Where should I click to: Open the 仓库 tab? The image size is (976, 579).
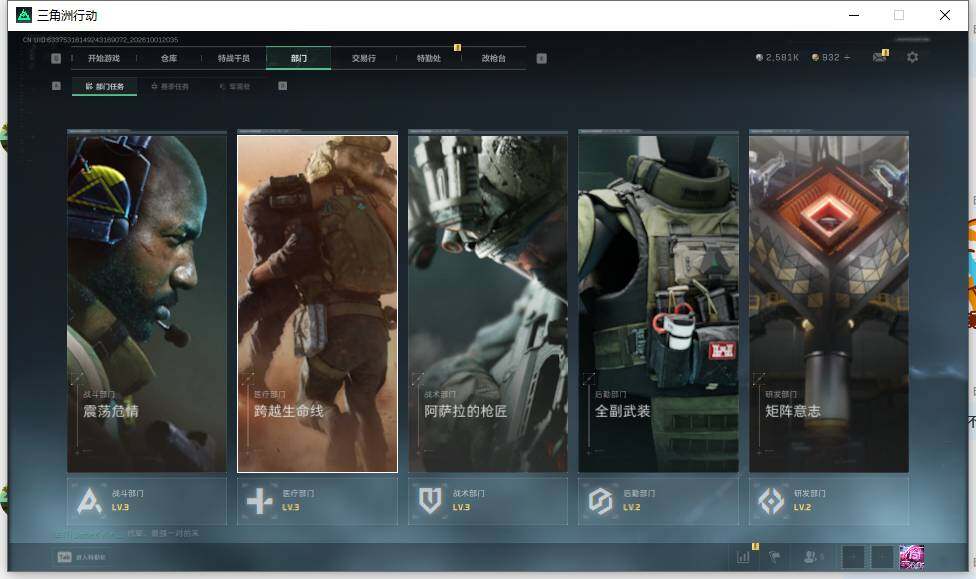point(169,58)
